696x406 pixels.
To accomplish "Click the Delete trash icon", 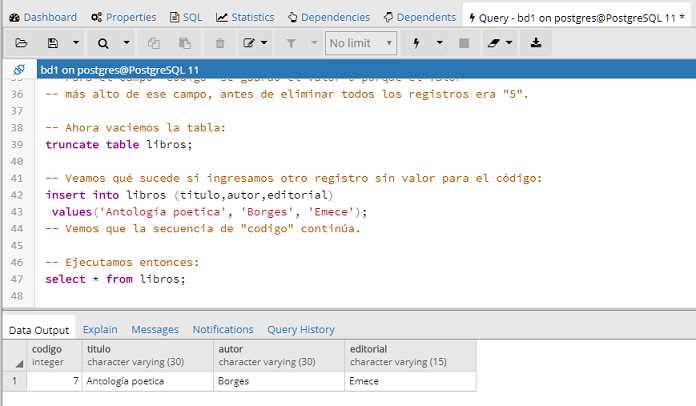I will pos(220,43).
